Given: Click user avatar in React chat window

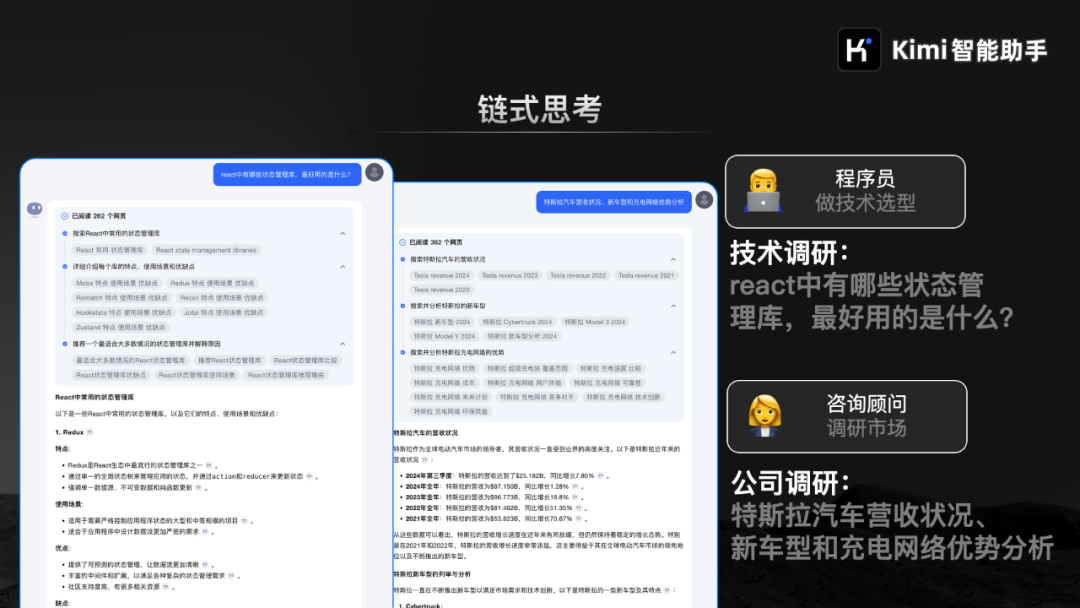Looking at the screenshot, I should pyautogui.click(x=375, y=172).
